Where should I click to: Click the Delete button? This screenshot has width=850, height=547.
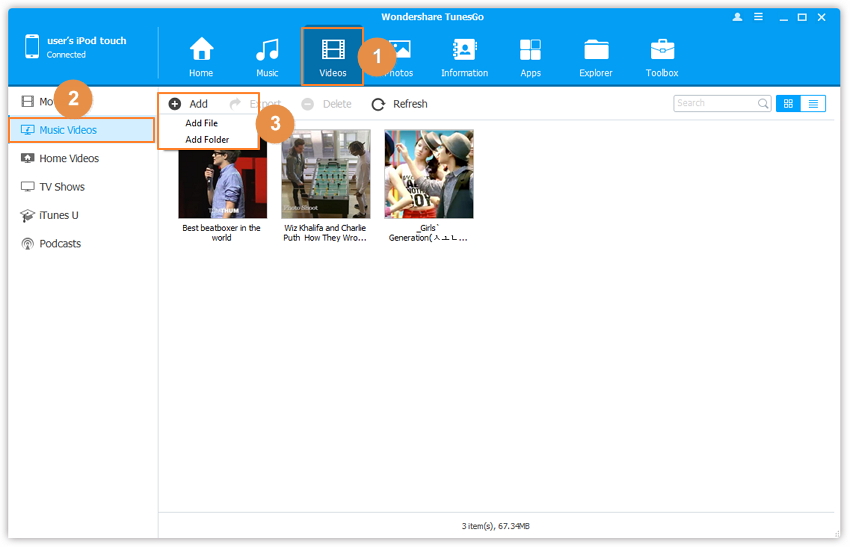click(326, 104)
